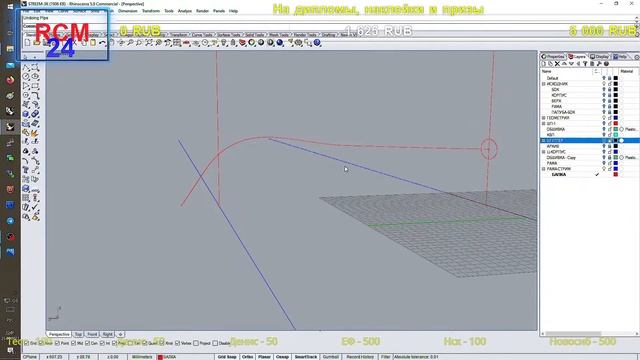
Task: Open the Display panel tab
Action: (x=600, y=57)
